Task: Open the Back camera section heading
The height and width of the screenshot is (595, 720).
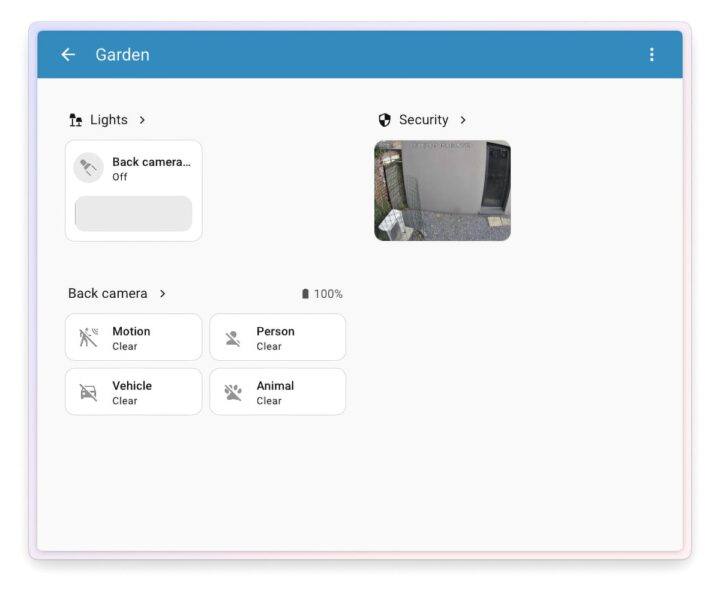Action: (107, 294)
